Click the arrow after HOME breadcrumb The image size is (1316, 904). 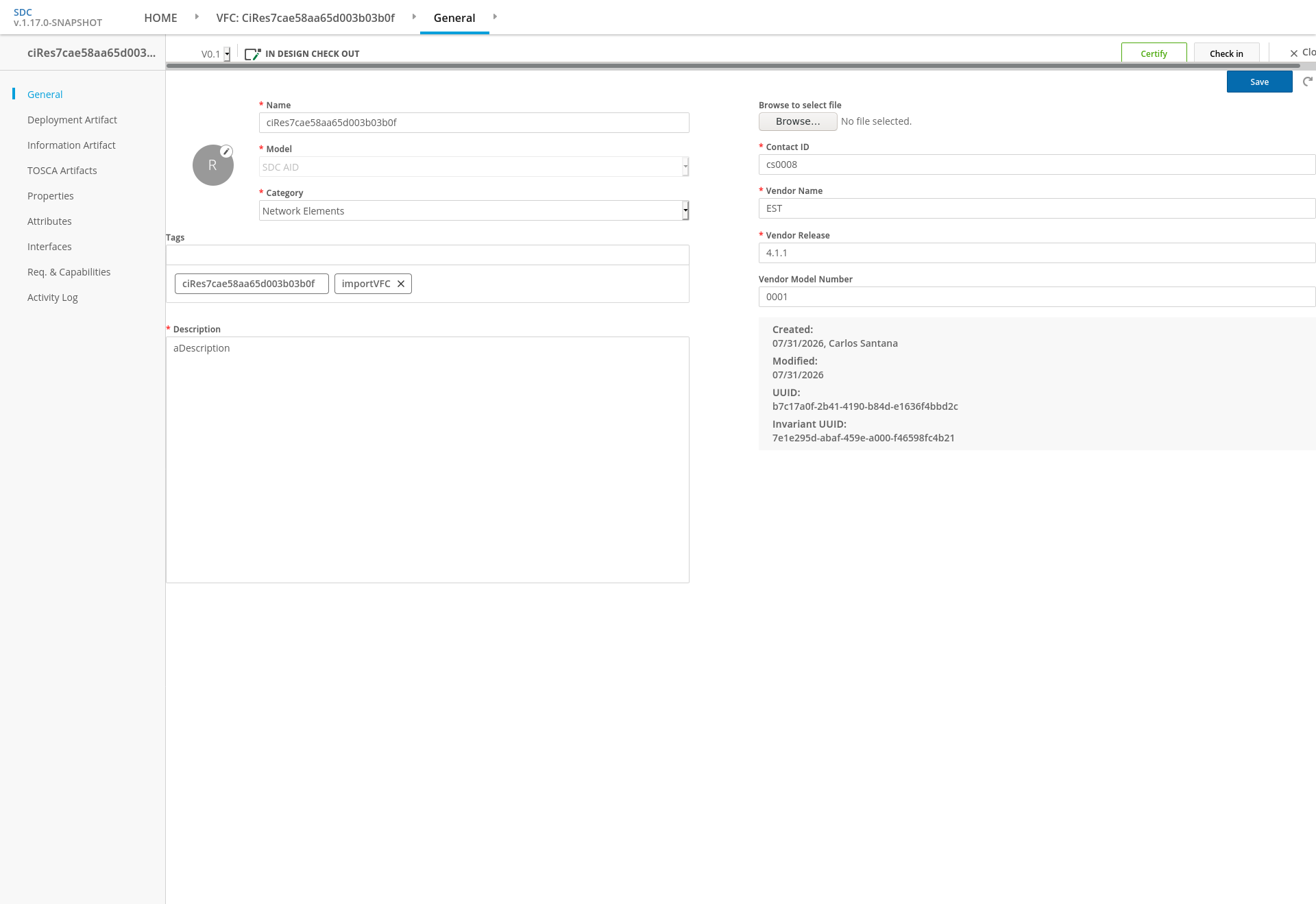pos(197,16)
